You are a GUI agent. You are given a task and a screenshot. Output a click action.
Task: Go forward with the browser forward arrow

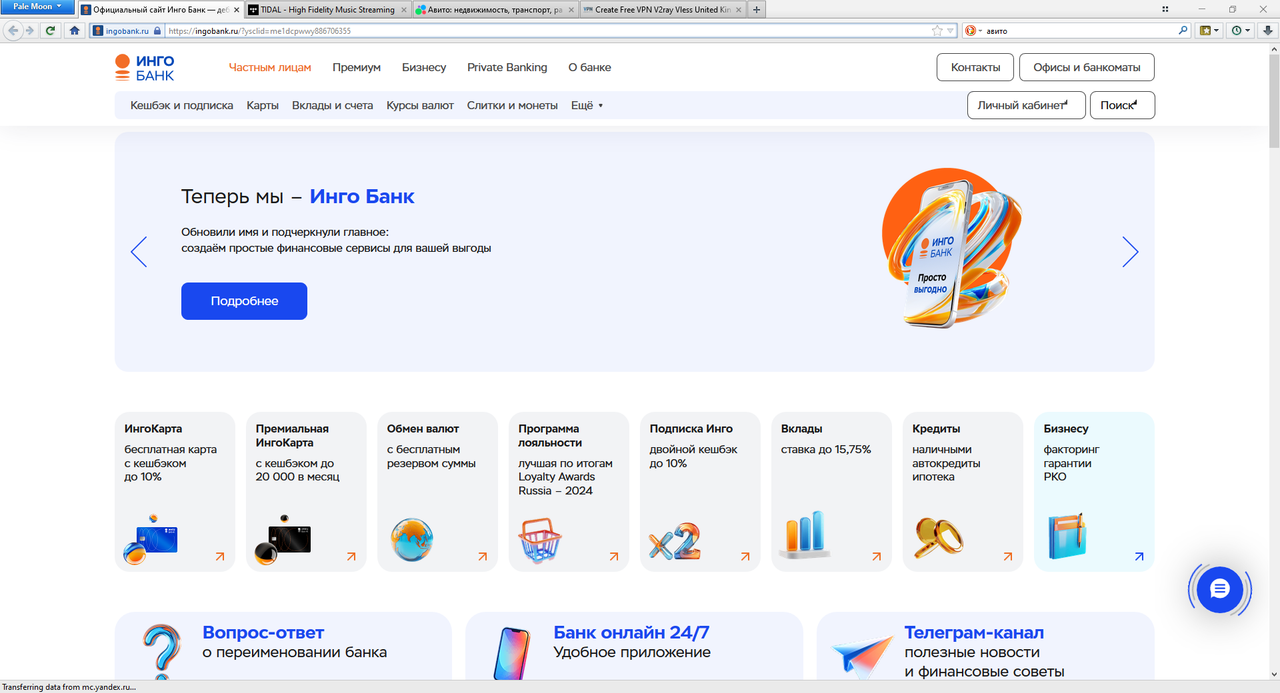[x=30, y=31]
